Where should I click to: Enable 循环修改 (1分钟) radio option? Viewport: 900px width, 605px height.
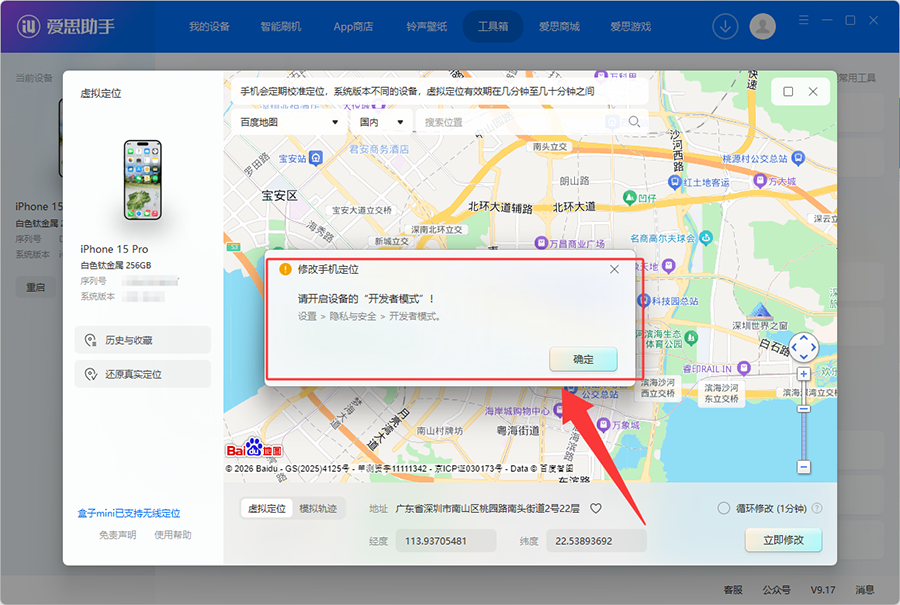click(x=723, y=508)
